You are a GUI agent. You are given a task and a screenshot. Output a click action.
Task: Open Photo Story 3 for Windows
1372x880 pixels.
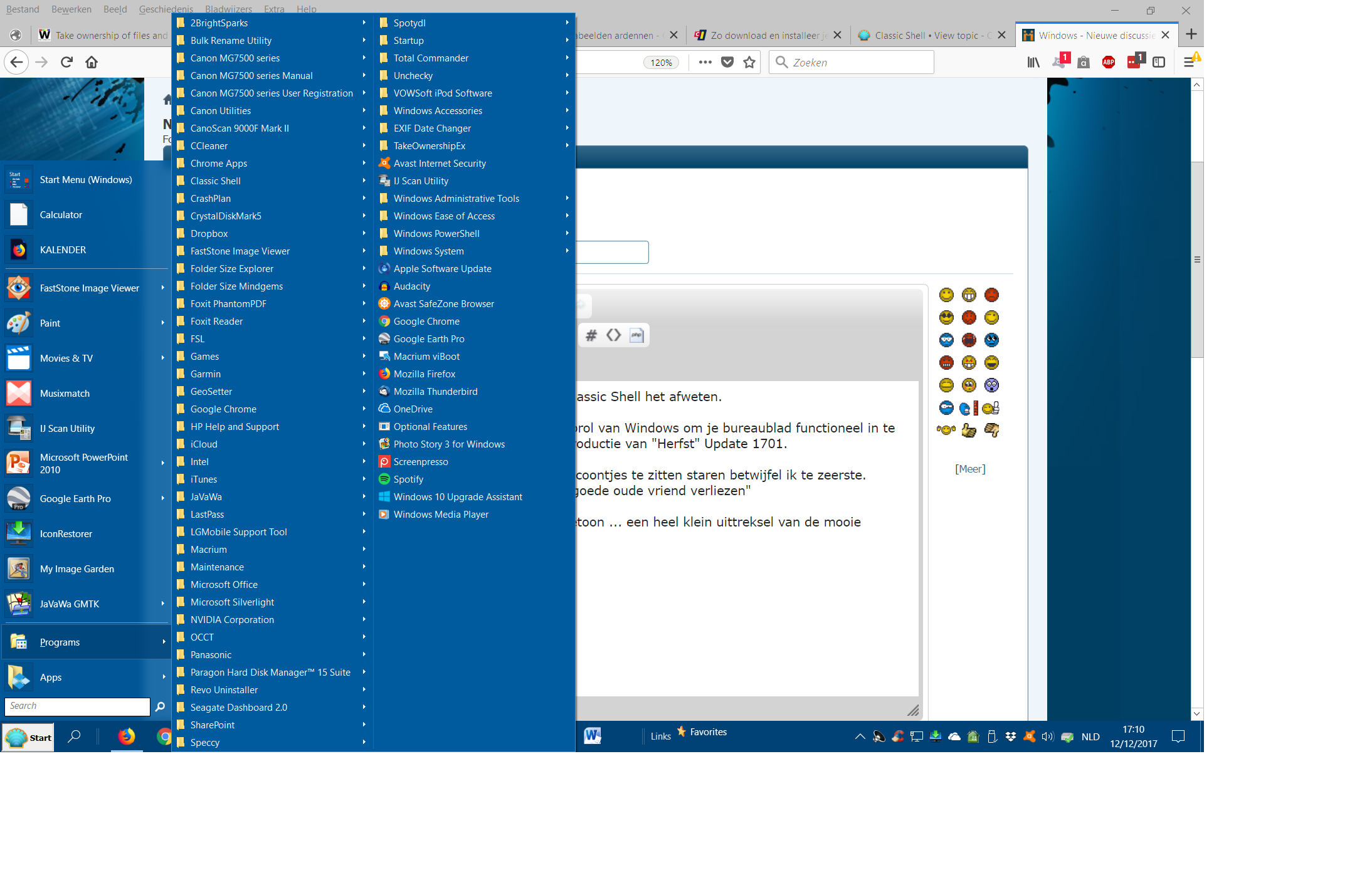pyautogui.click(x=475, y=444)
